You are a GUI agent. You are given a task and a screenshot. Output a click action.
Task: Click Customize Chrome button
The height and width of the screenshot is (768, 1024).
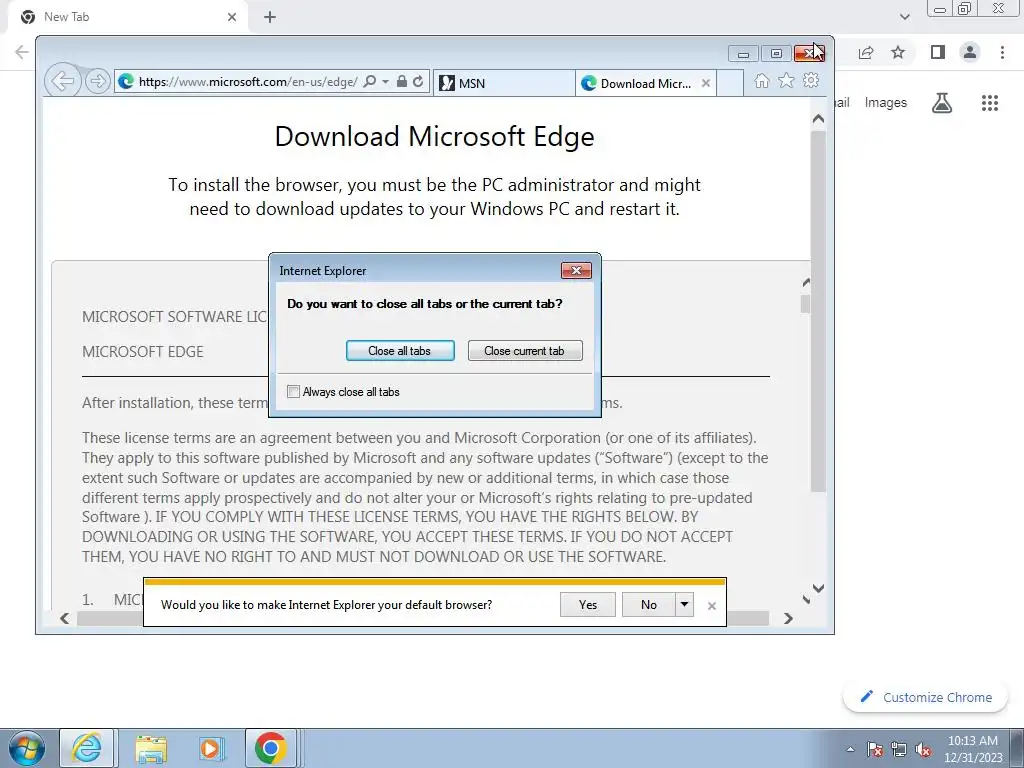point(926,697)
